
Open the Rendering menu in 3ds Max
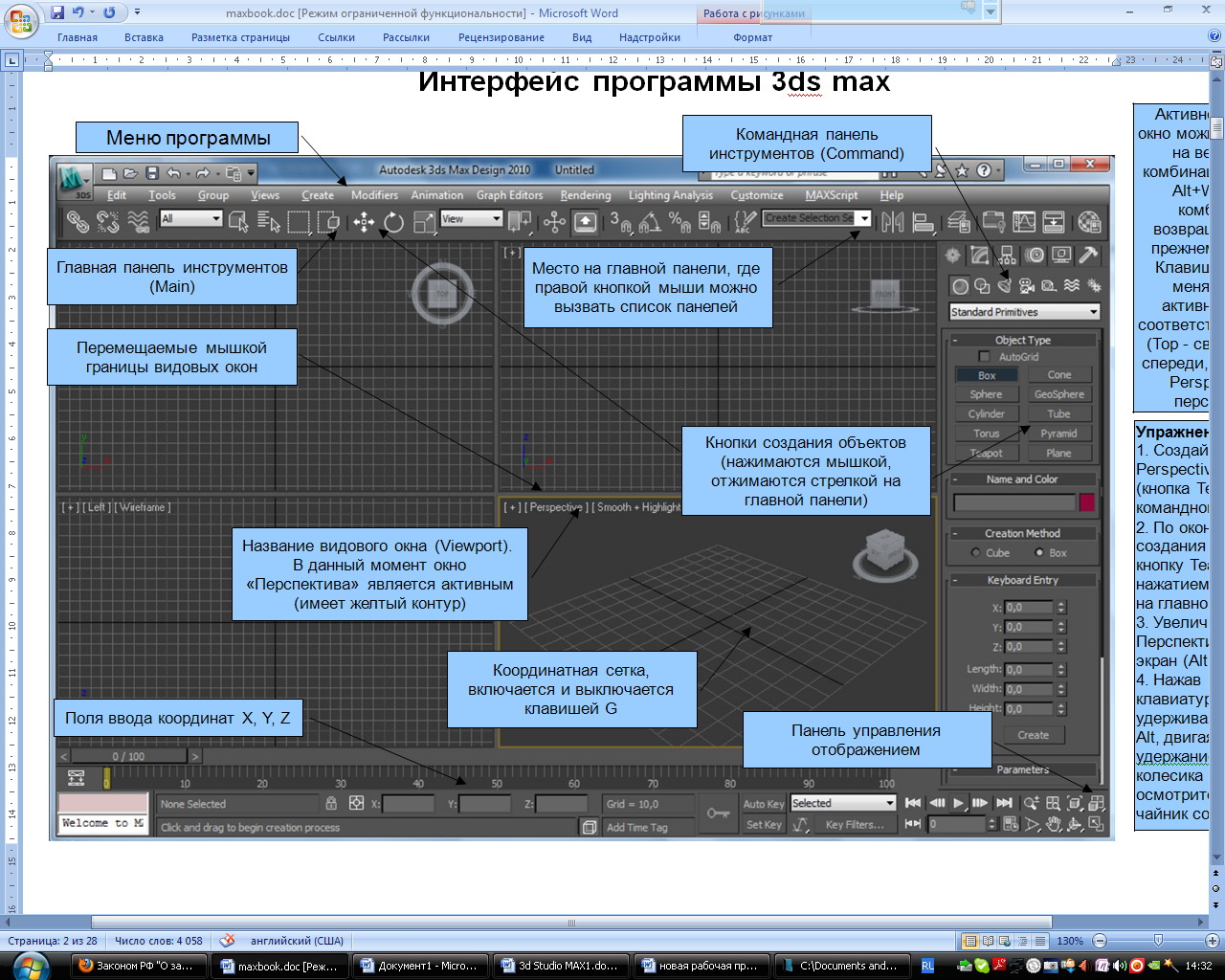(x=585, y=195)
